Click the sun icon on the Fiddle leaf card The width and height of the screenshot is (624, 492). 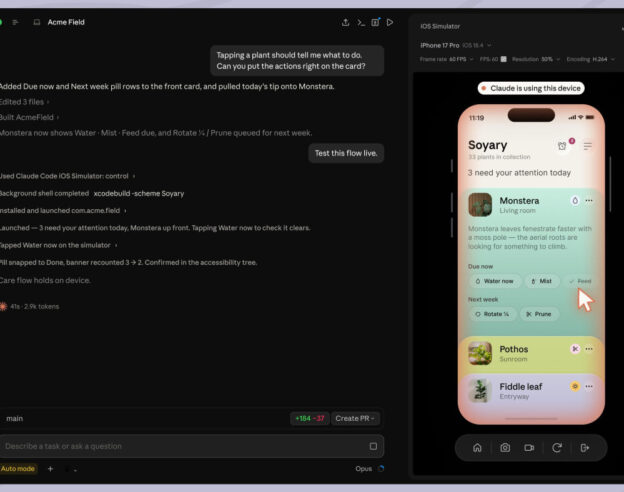pyautogui.click(x=575, y=386)
